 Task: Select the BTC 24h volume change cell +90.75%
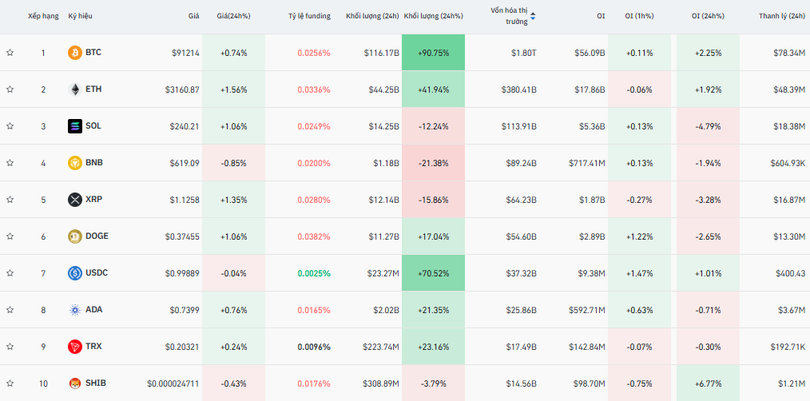tap(433, 52)
